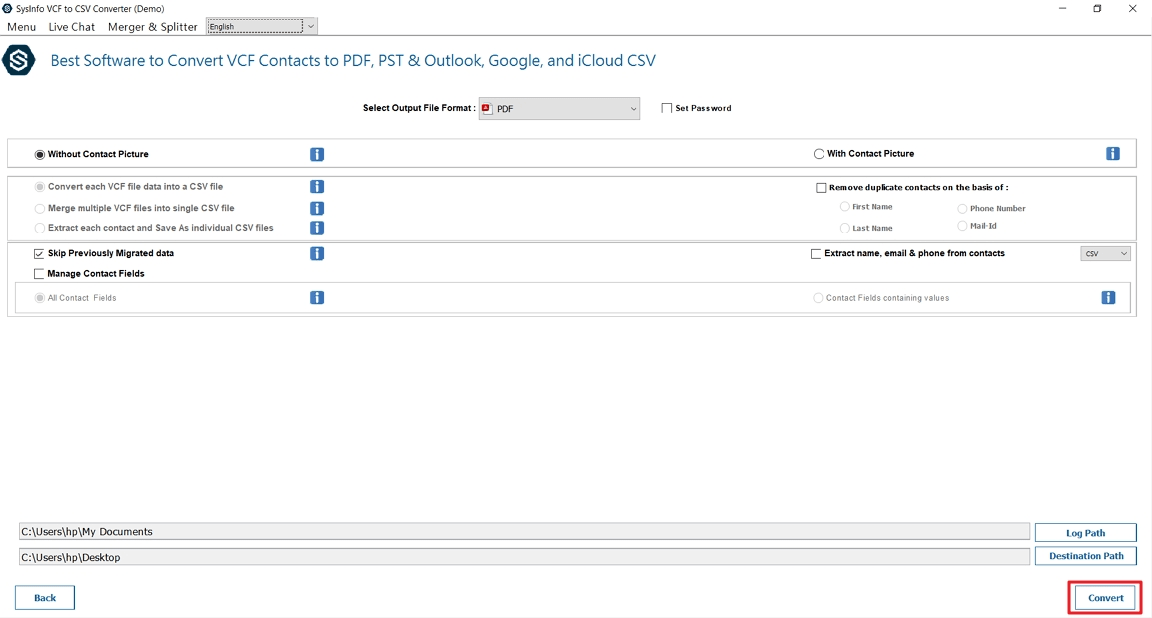Select Without Contact Picture radio button
The height and width of the screenshot is (618, 1152).
(40, 154)
